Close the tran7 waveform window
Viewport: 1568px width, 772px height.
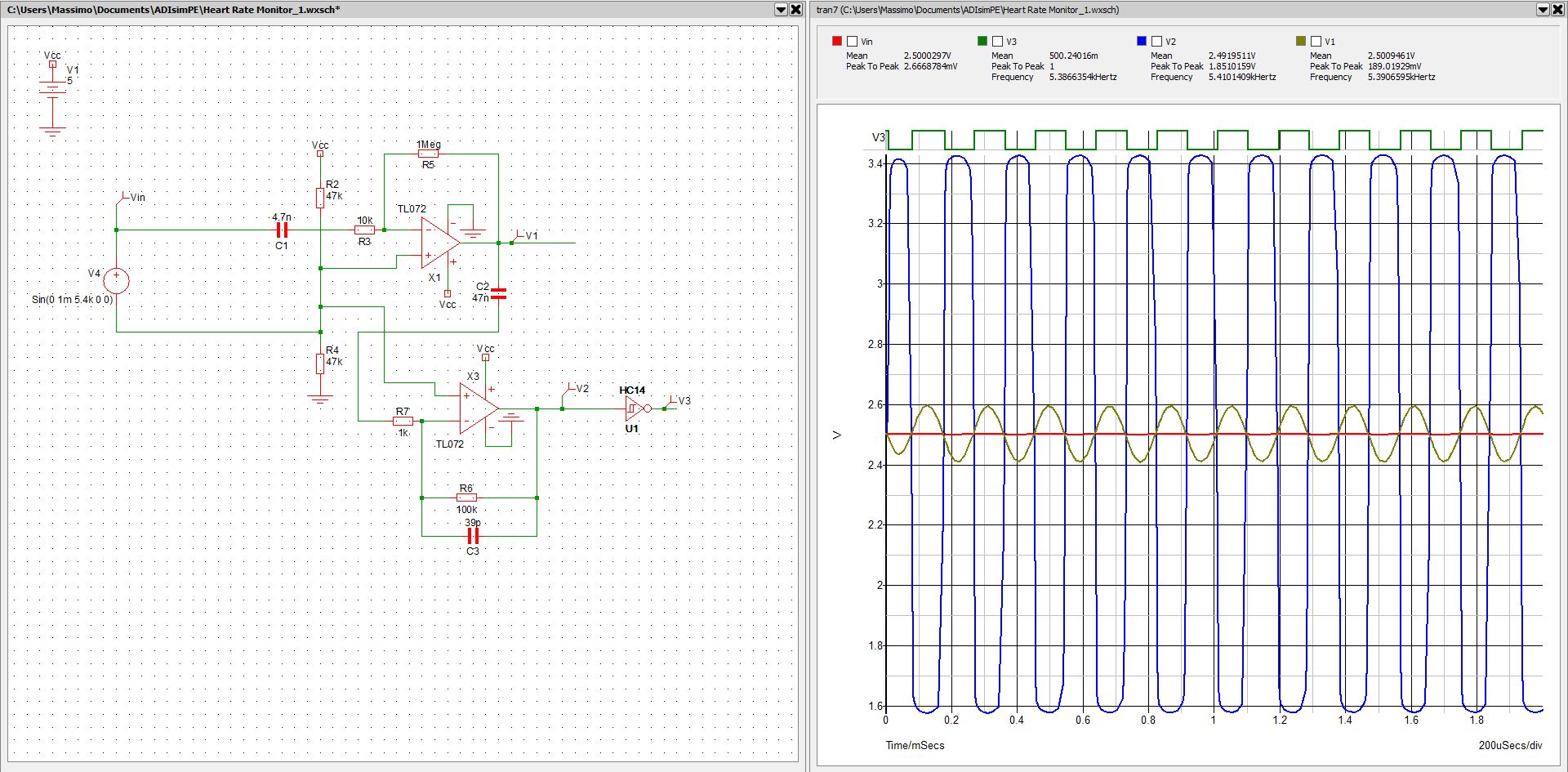point(1559,10)
